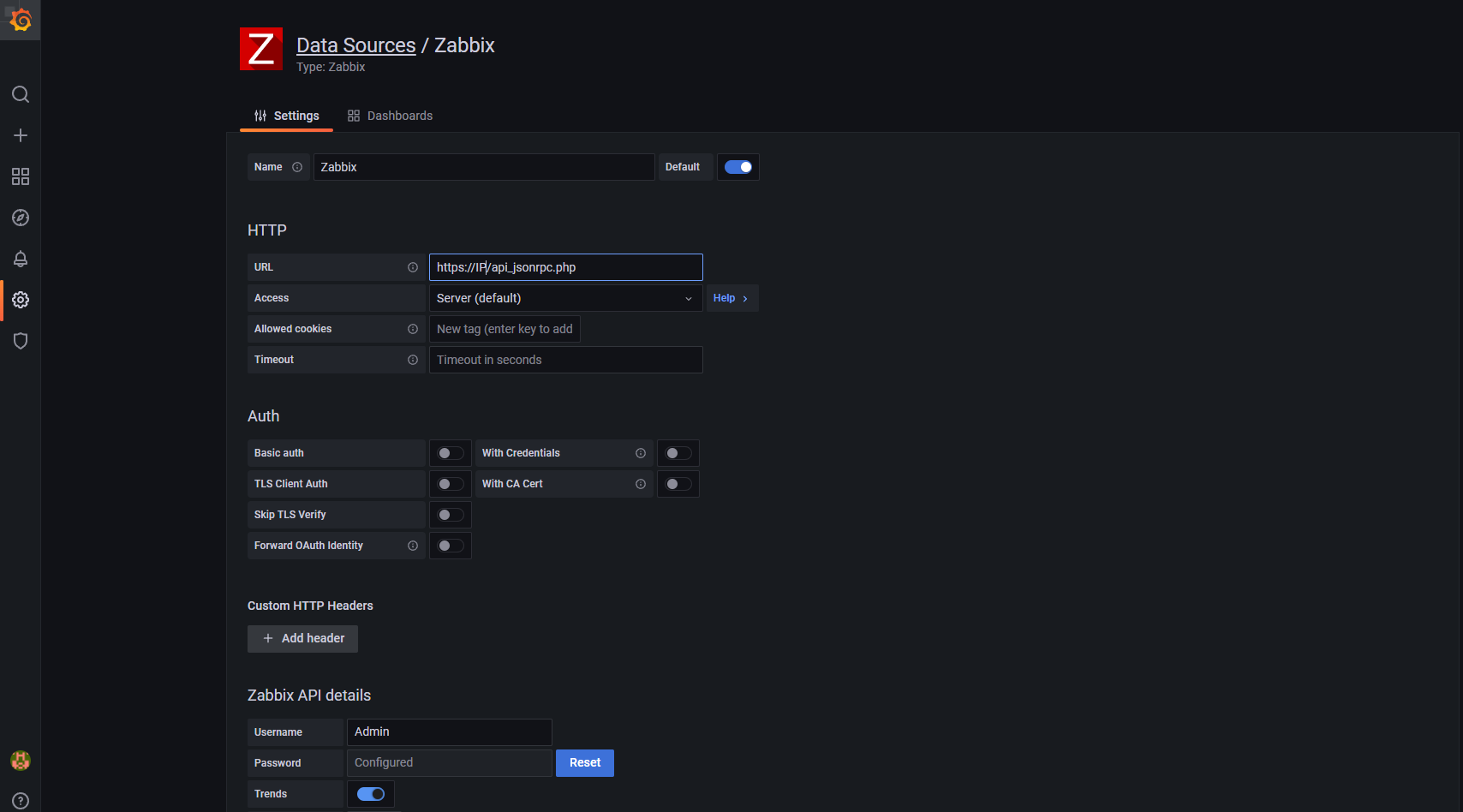Open the Explore compass icon
The width and height of the screenshot is (1463, 812).
pyautogui.click(x=21, y=218)
